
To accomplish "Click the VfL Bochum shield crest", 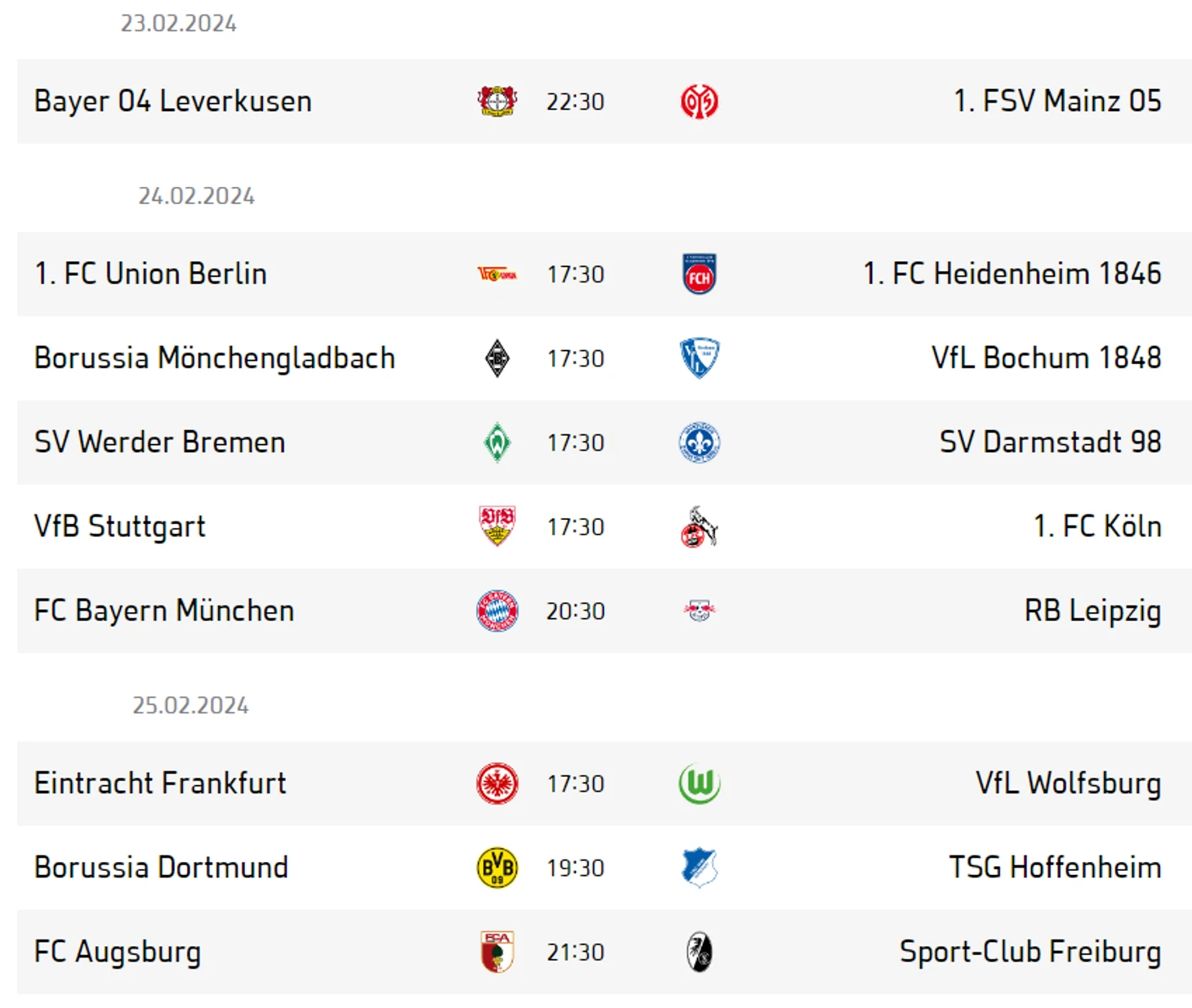I will pyautogui.click(x=699, y=357).
